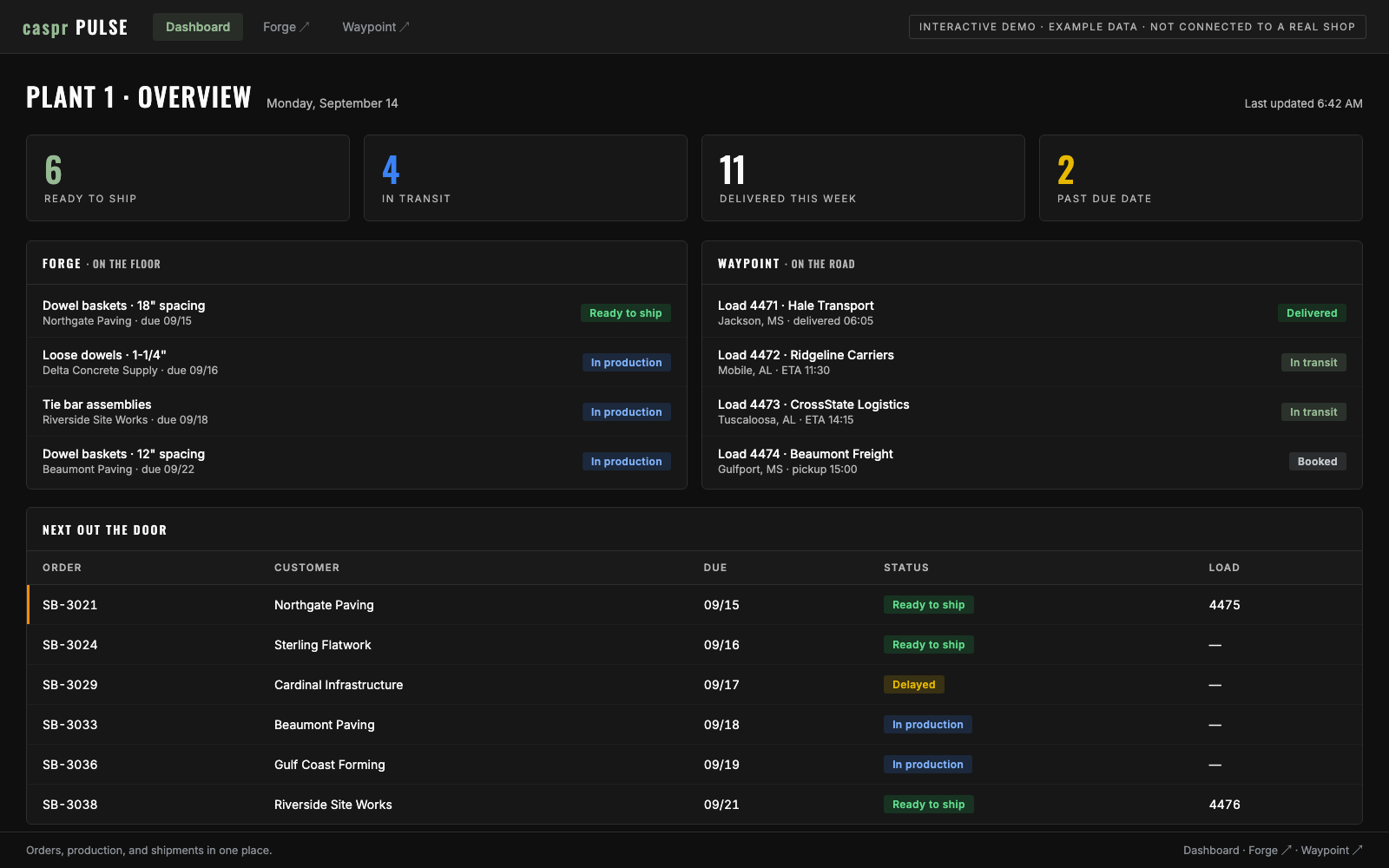This screenshot has height=868, width=1389.
Task: Click In transit badge on Load 4472
Action: [1313, 363]
